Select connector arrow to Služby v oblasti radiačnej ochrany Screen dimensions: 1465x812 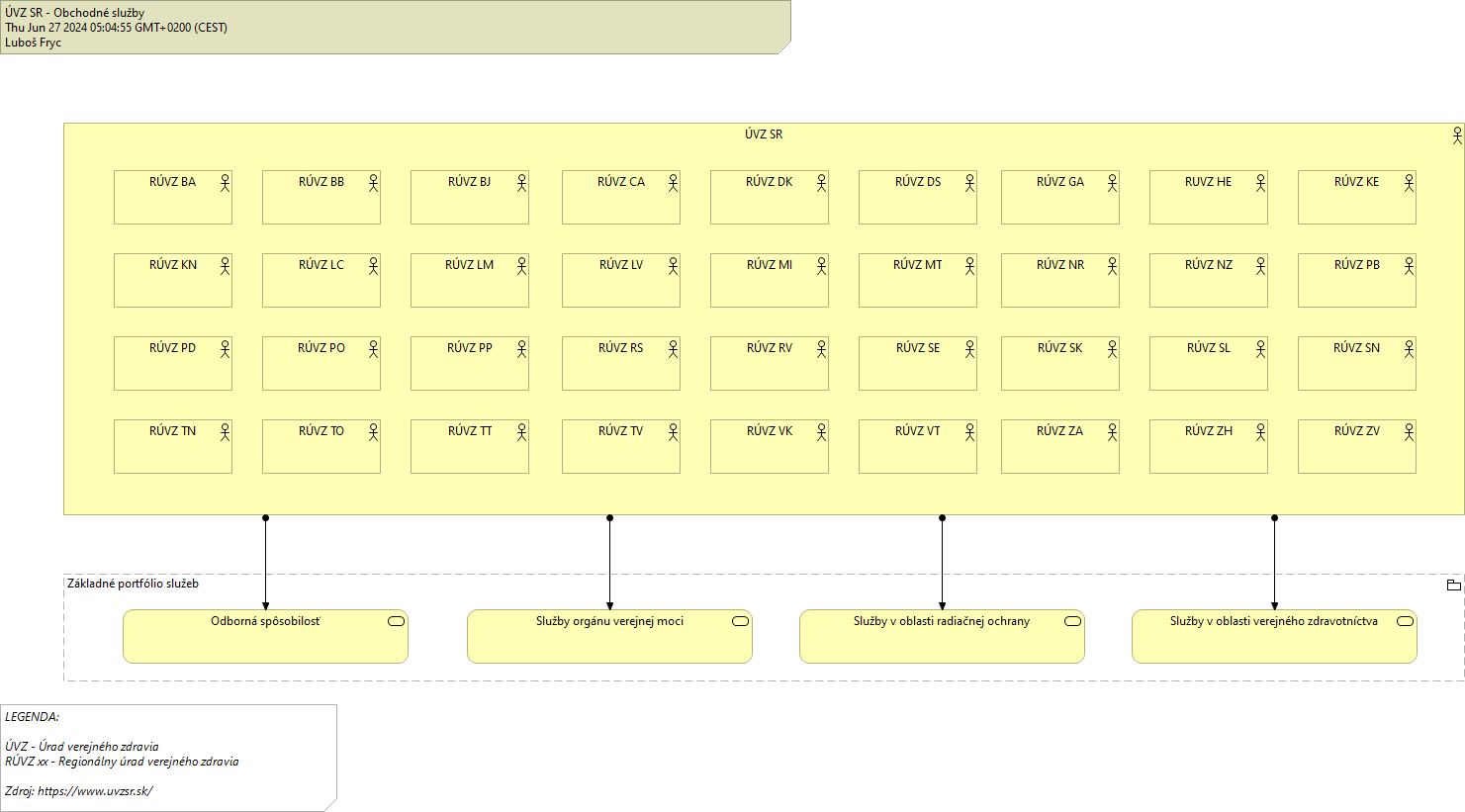942,563
